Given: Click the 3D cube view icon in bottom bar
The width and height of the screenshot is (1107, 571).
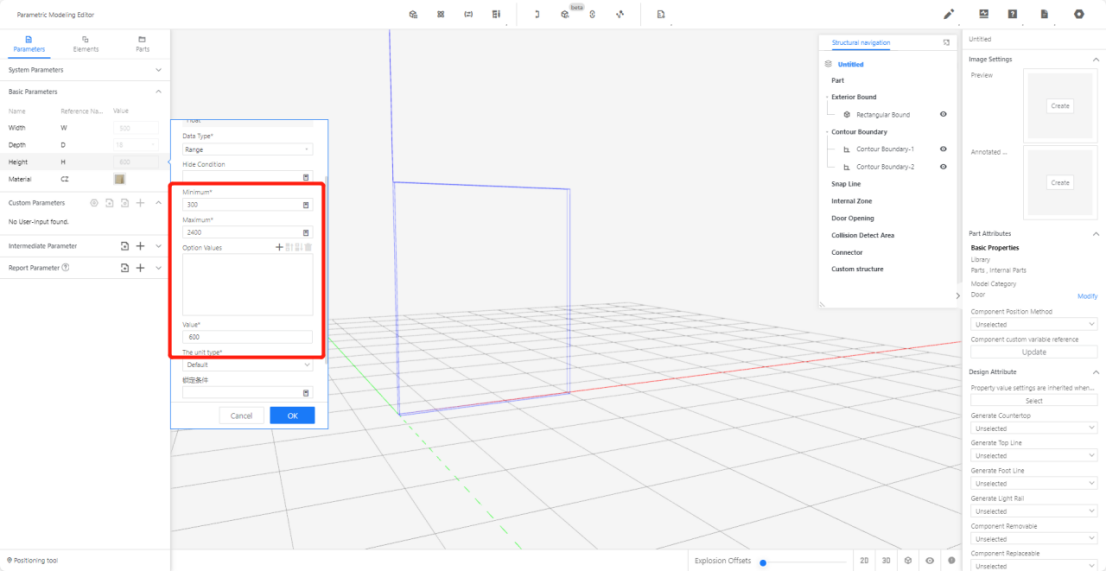Looking at the screenshot, I should [x=908, y=561].
